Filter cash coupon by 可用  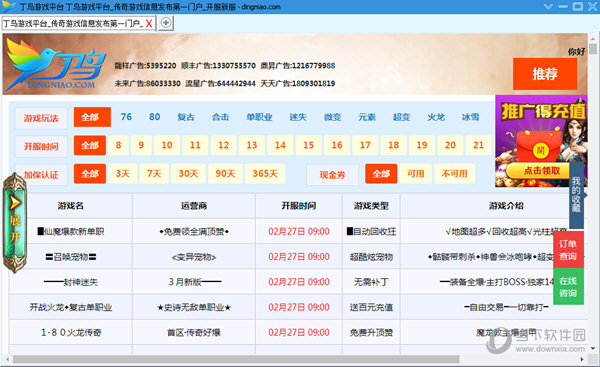click(416, 174)
